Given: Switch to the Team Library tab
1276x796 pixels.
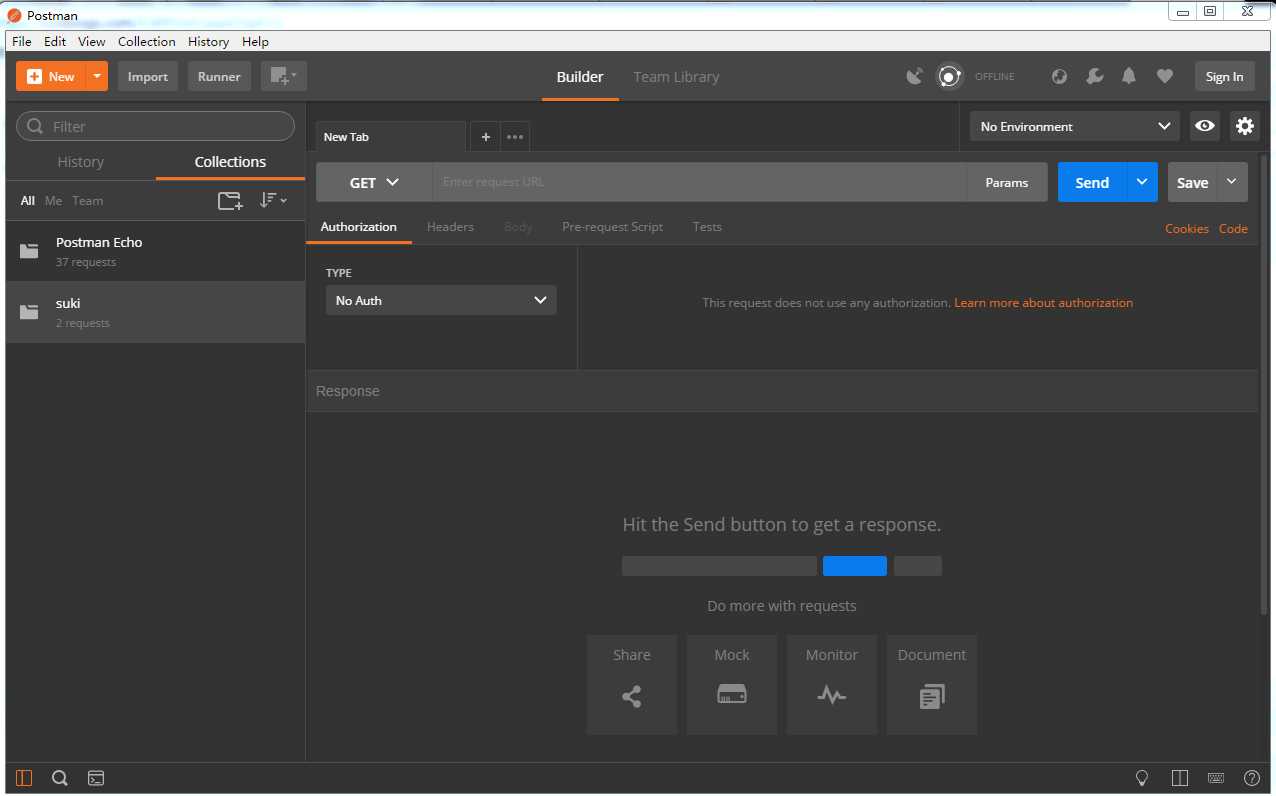Looking at the screenshot, I should click(676, 77).
